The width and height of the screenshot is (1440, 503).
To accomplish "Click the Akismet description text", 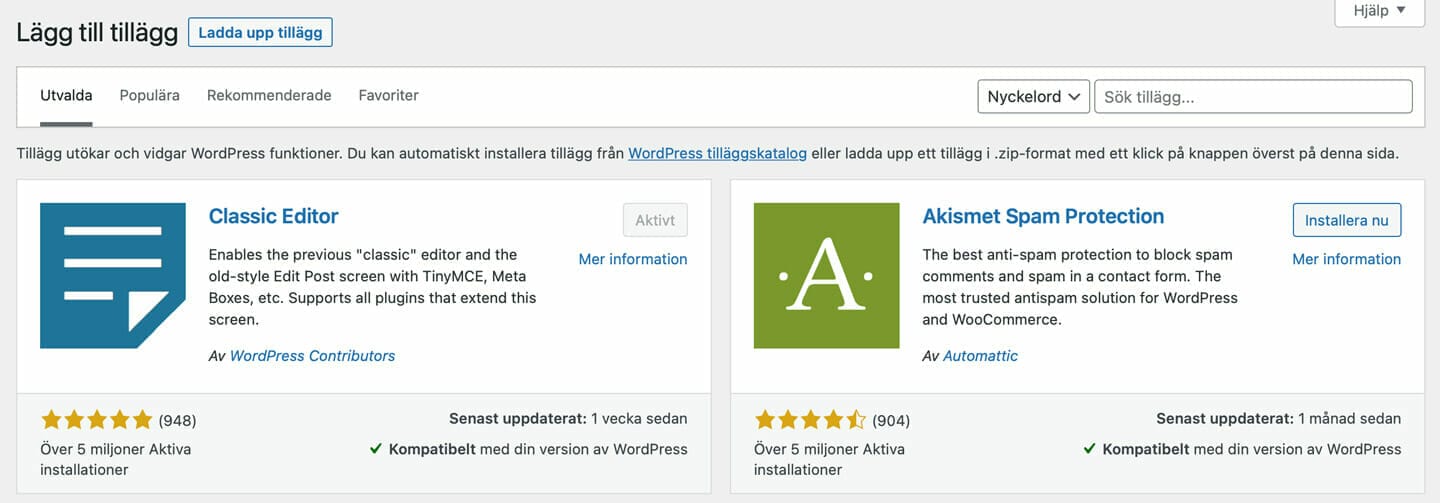I will tap(1080, 287).
